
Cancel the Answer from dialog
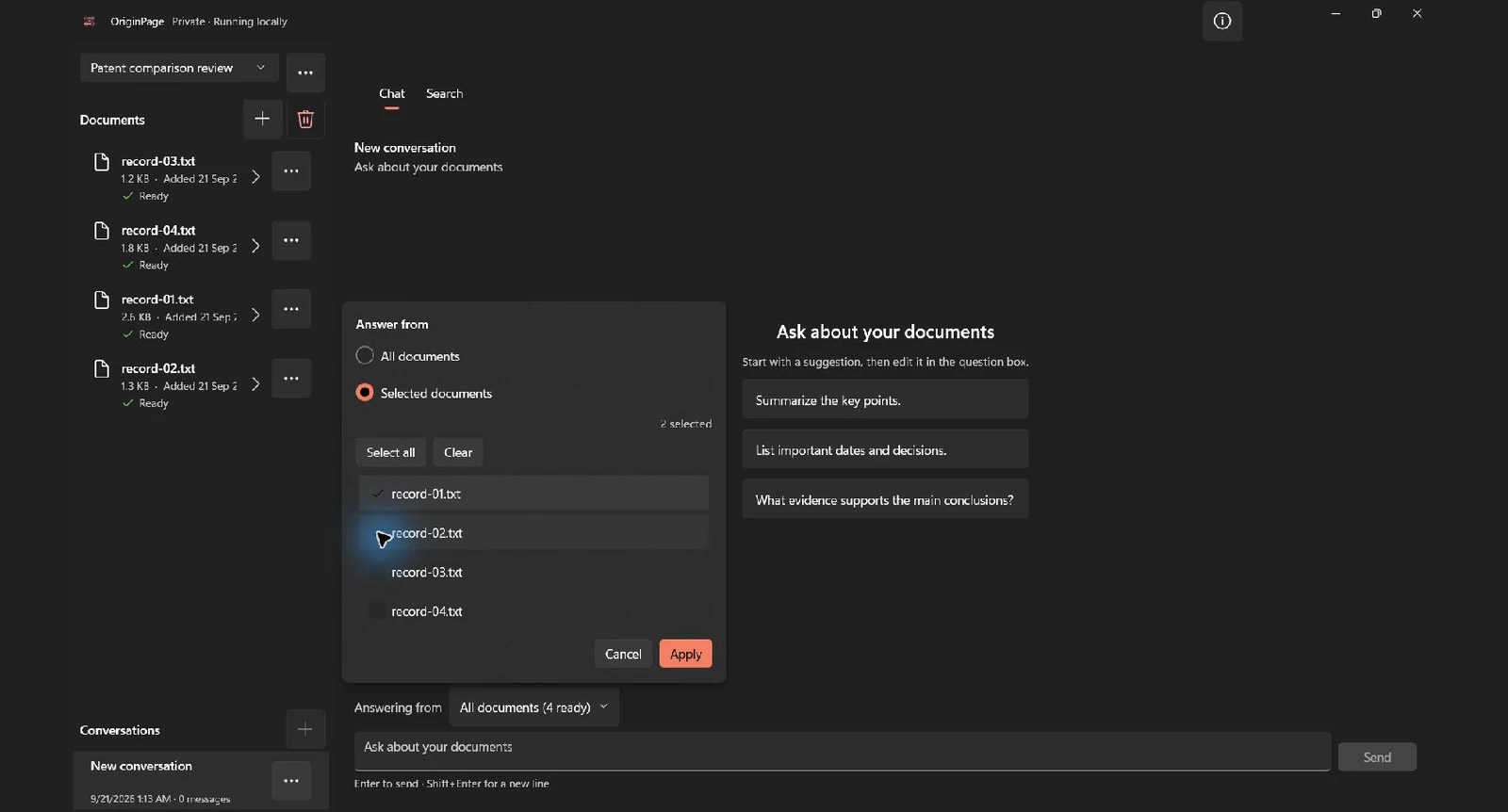coord(623,654)
